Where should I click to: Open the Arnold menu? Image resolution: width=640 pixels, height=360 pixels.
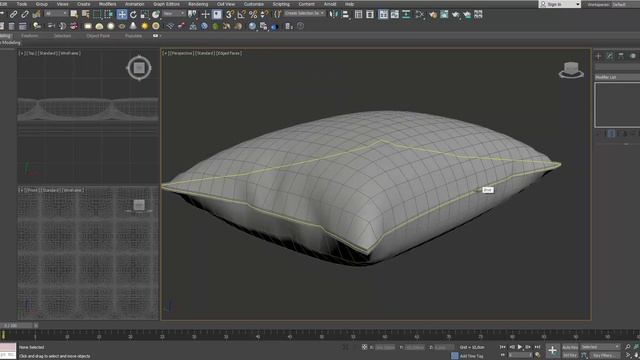330,4
